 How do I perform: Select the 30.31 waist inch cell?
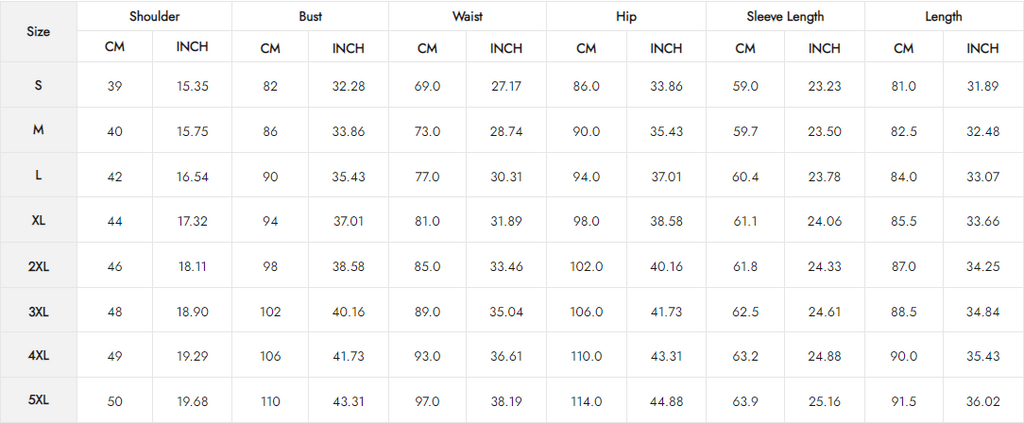tap(506, 176)
